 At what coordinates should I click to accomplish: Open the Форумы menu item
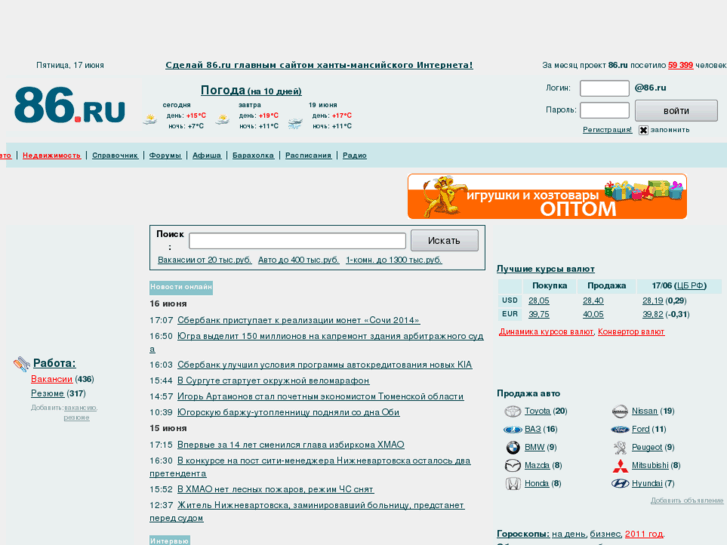pos(165,155)
